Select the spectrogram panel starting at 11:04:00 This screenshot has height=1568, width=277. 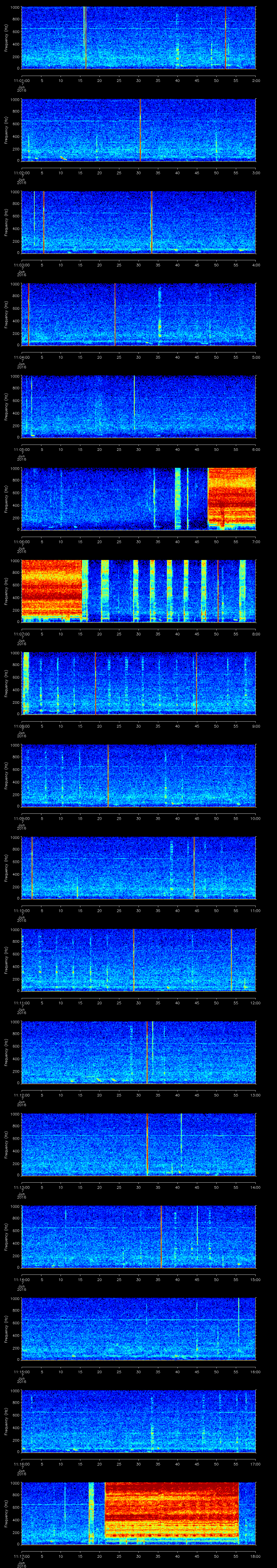pos(138,315)
